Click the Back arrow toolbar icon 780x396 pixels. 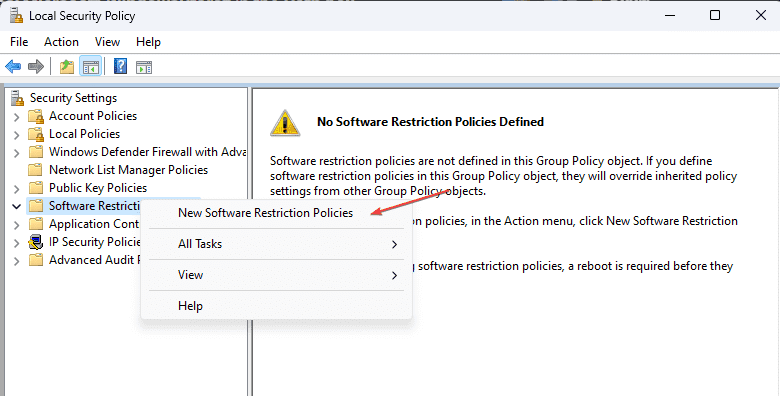pyautogui.click(x=13, y=66)
